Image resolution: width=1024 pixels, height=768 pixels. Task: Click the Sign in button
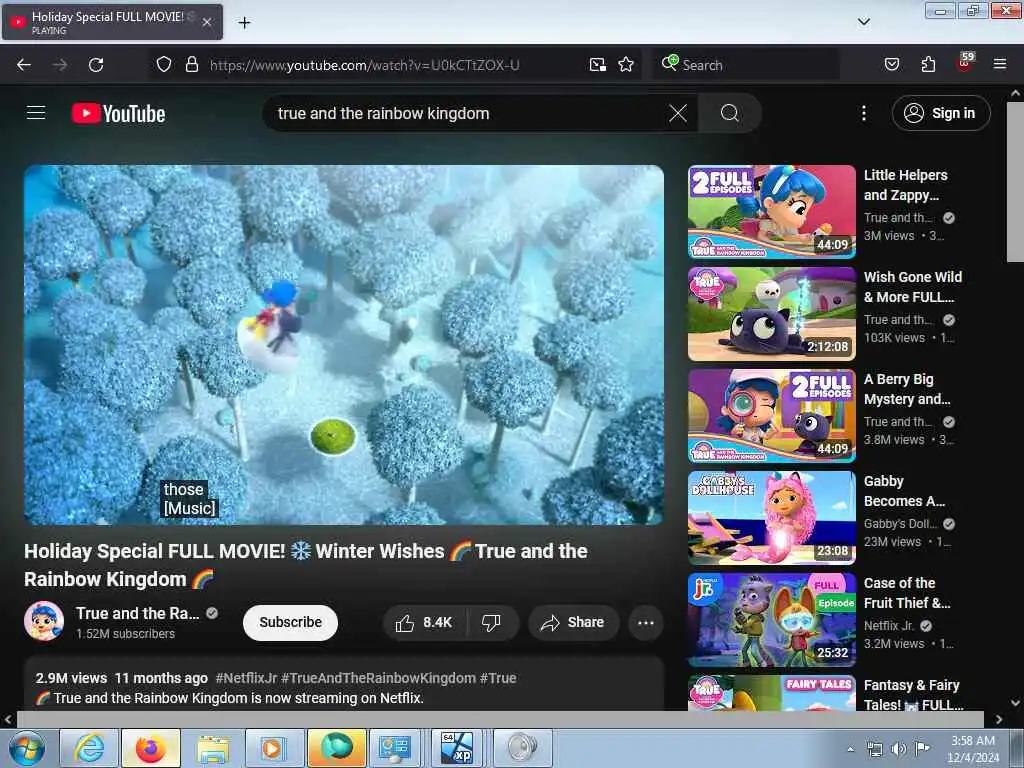[x=940, y=114]
